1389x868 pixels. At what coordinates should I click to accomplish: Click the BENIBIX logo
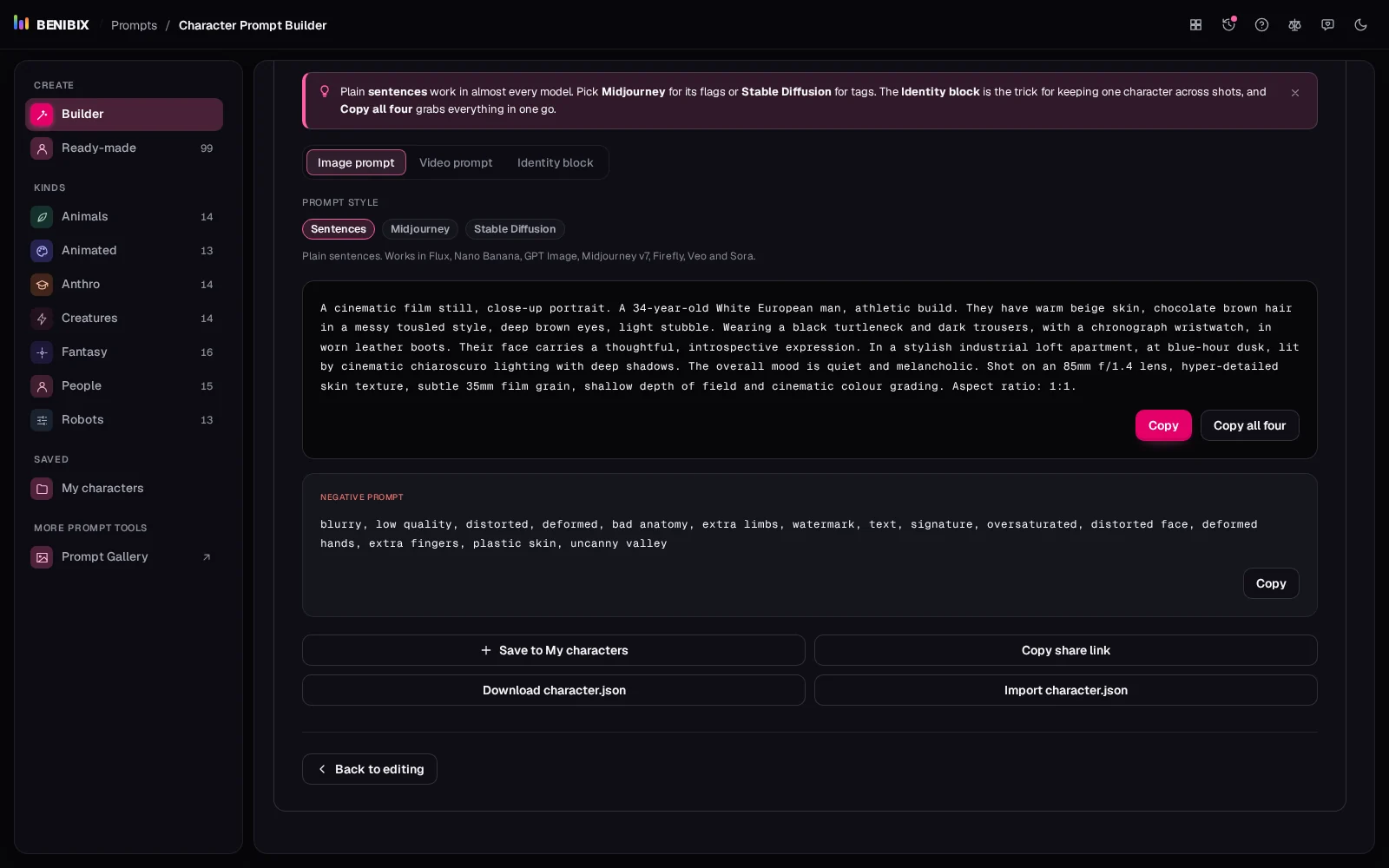51,24
